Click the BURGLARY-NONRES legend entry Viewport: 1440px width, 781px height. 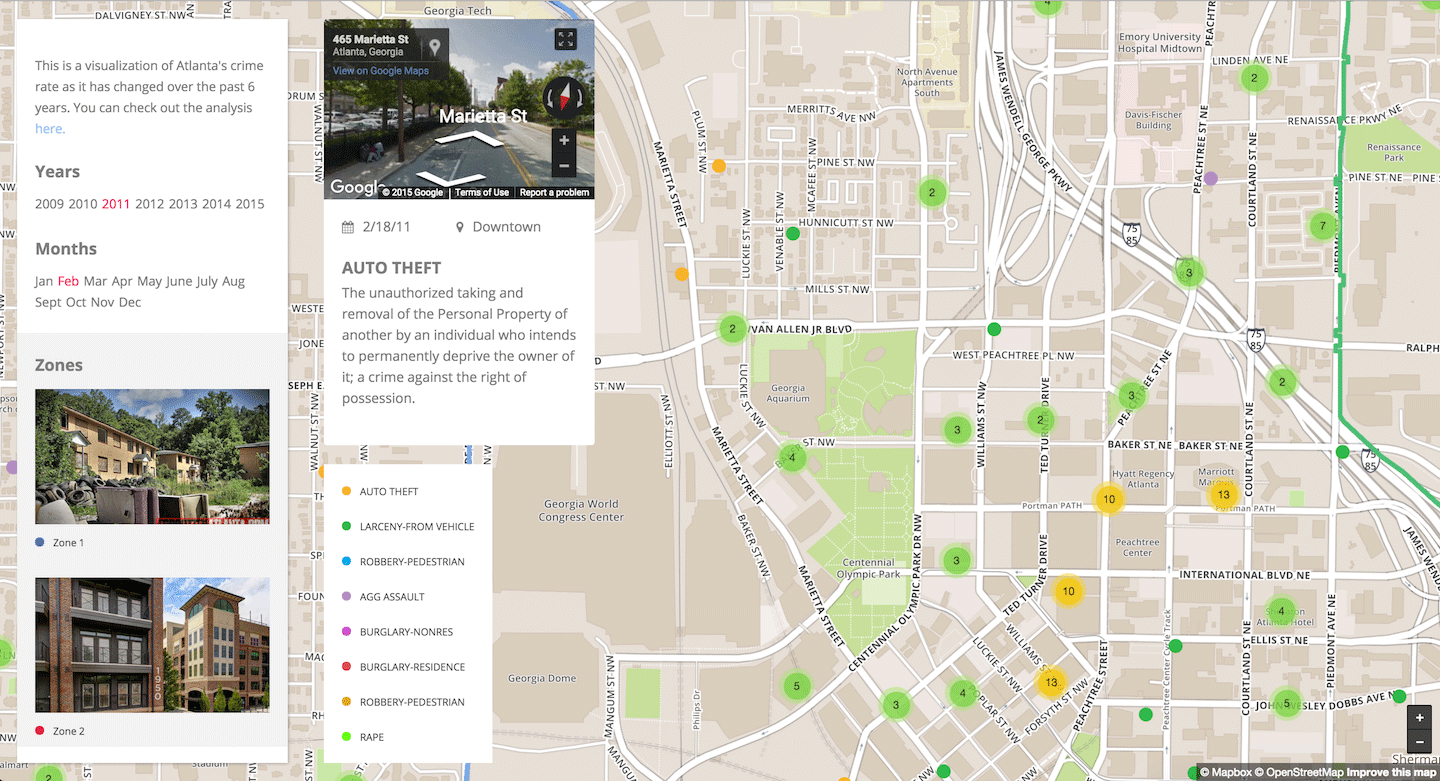pyautogui.click(x=397, y=631)
